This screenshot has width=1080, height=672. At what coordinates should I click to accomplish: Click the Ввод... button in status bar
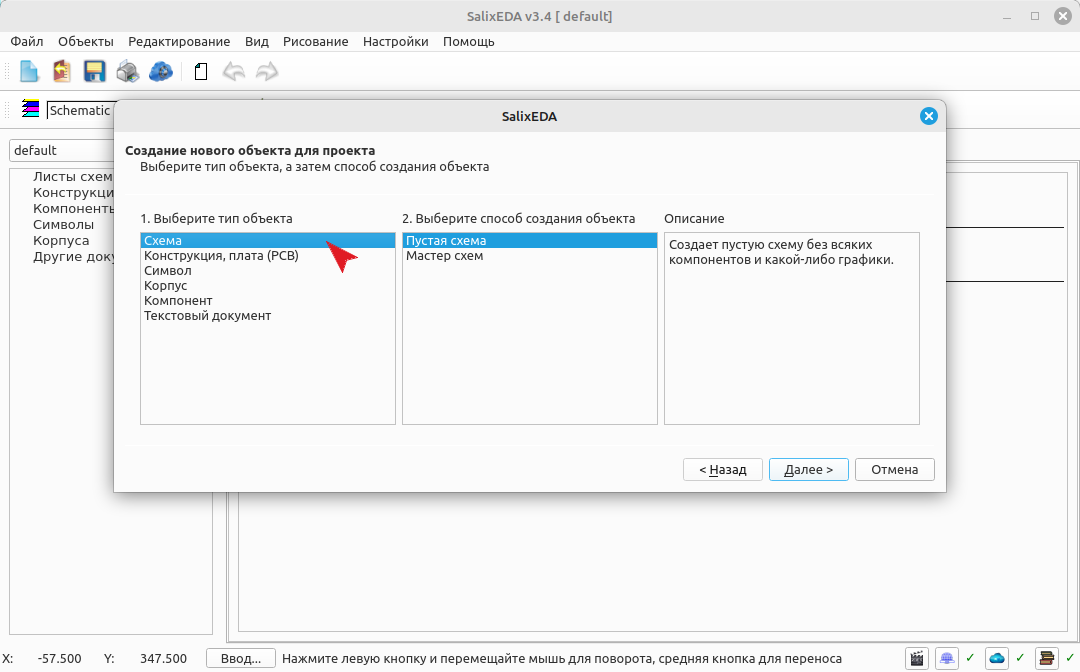point(241,658)
